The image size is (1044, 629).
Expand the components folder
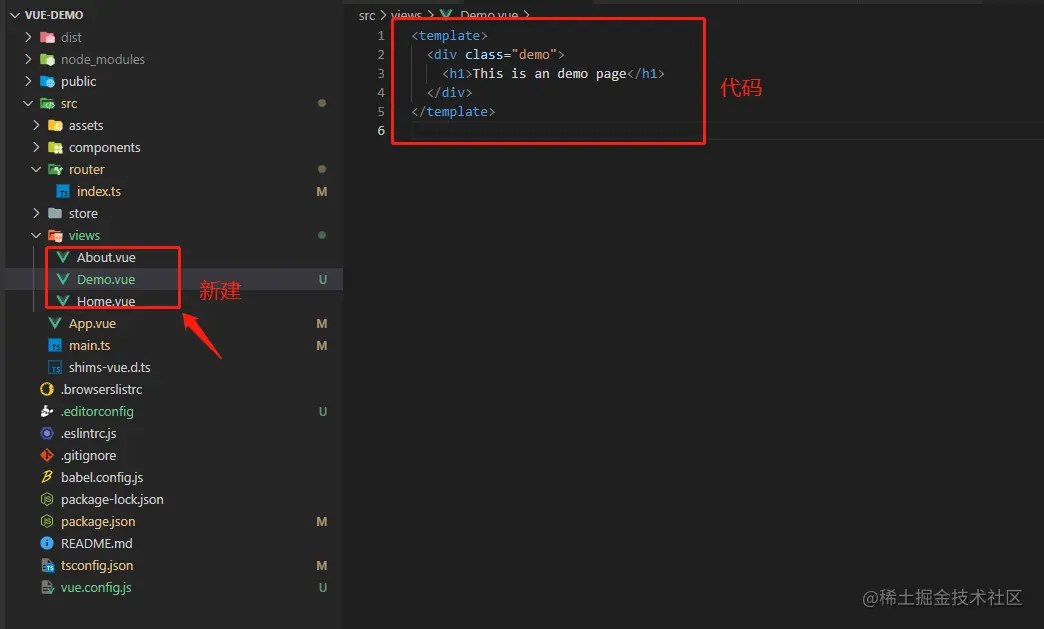click(x=37, y=147)
